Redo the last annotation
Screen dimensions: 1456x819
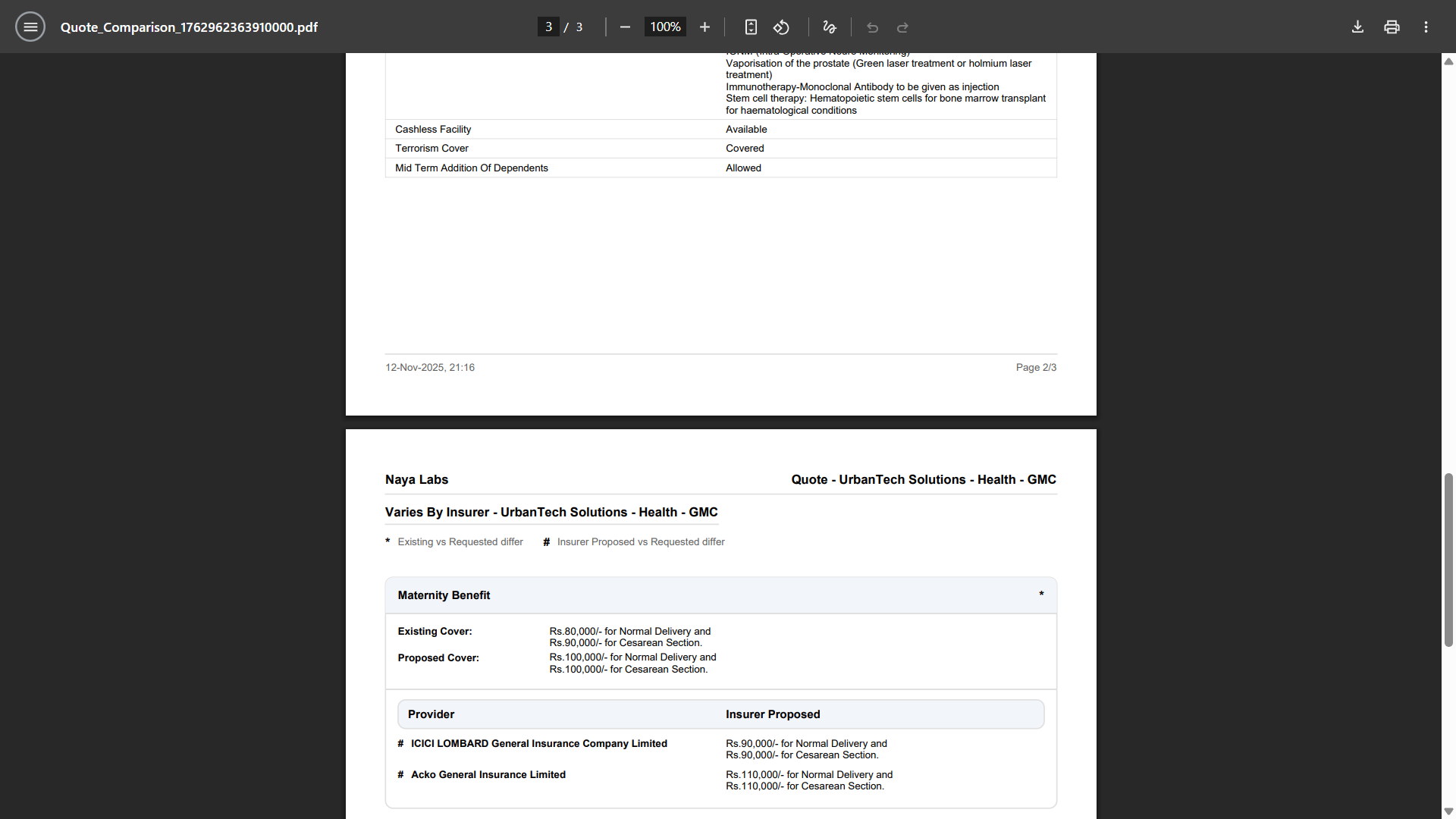pyautogui.click(x=902, y=27)
